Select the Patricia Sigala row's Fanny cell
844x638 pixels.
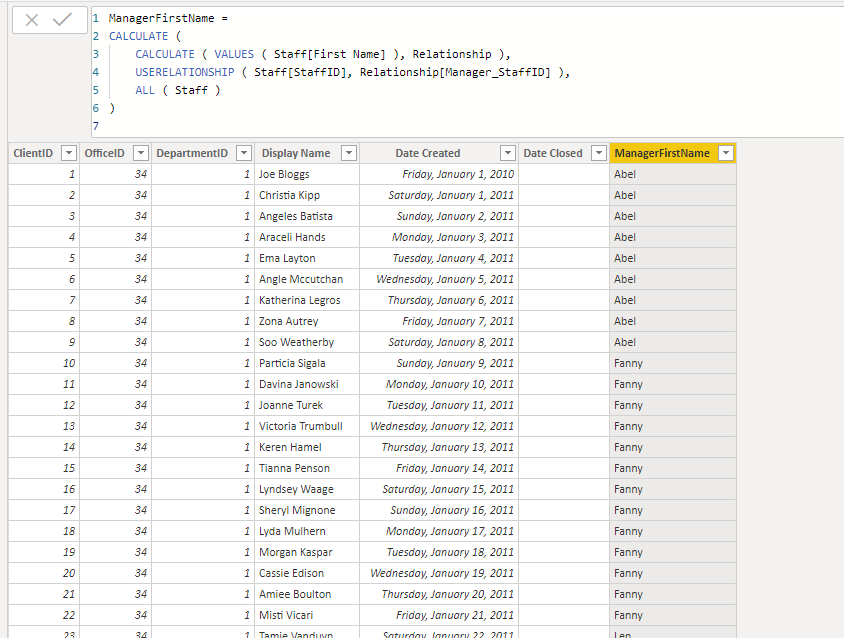673,363
